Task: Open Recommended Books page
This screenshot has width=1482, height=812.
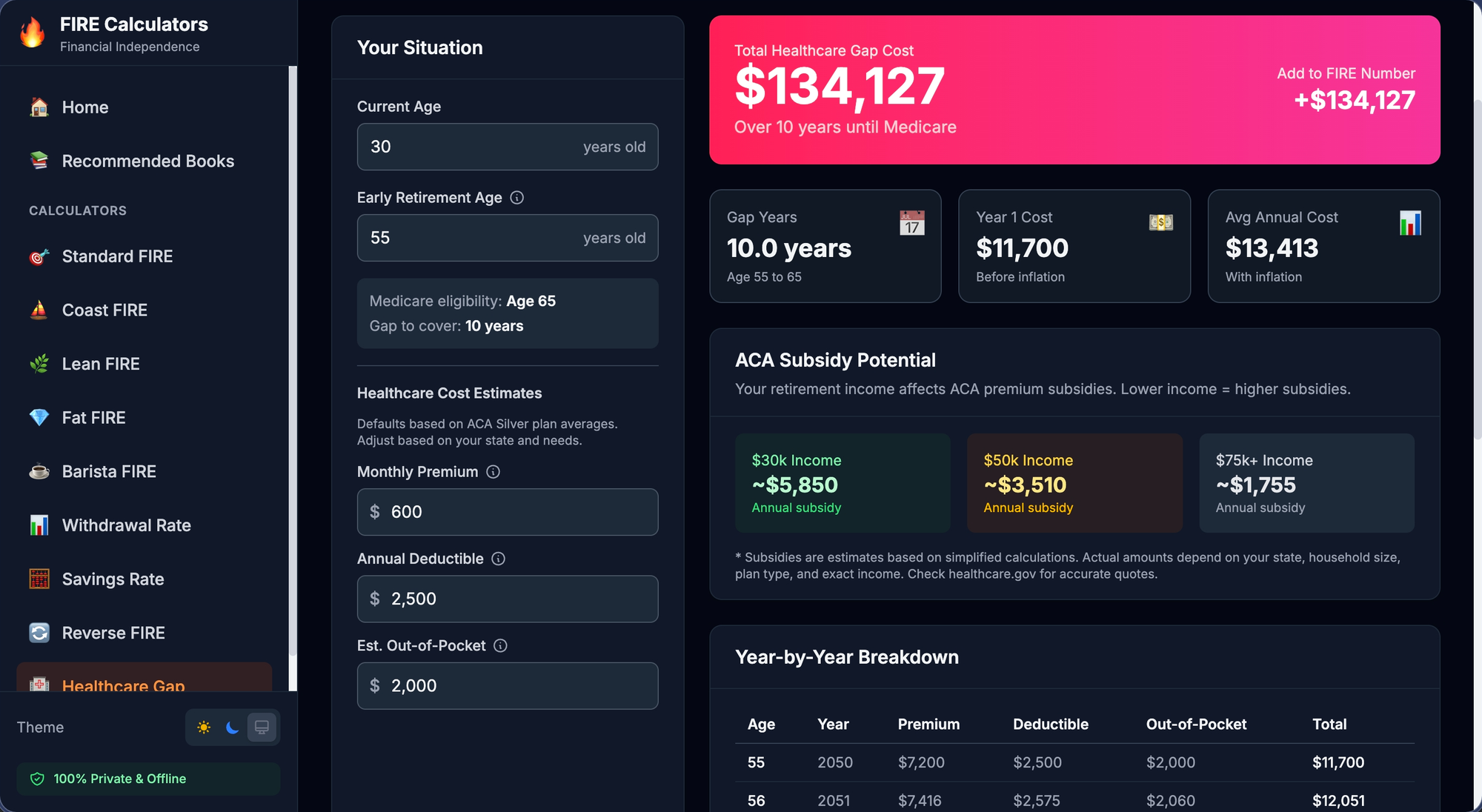Action: (147, 161)
